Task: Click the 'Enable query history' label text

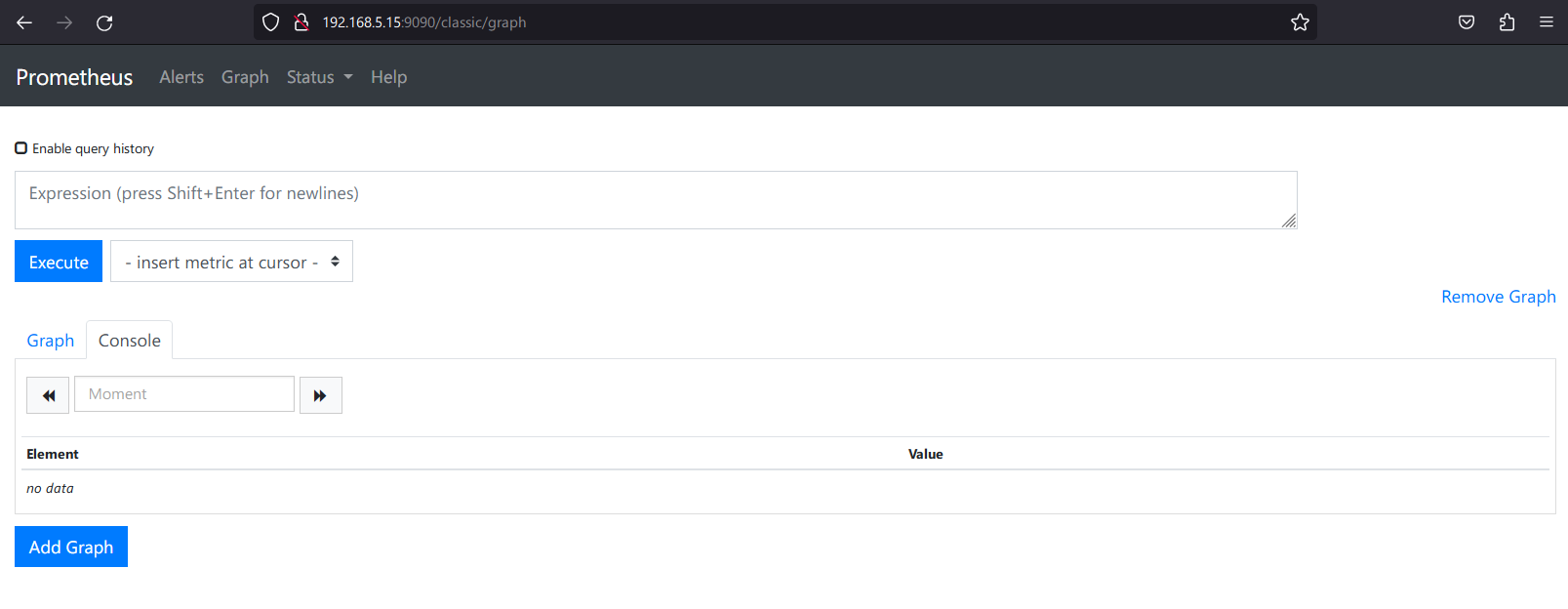Action: (x=93, y=148)
